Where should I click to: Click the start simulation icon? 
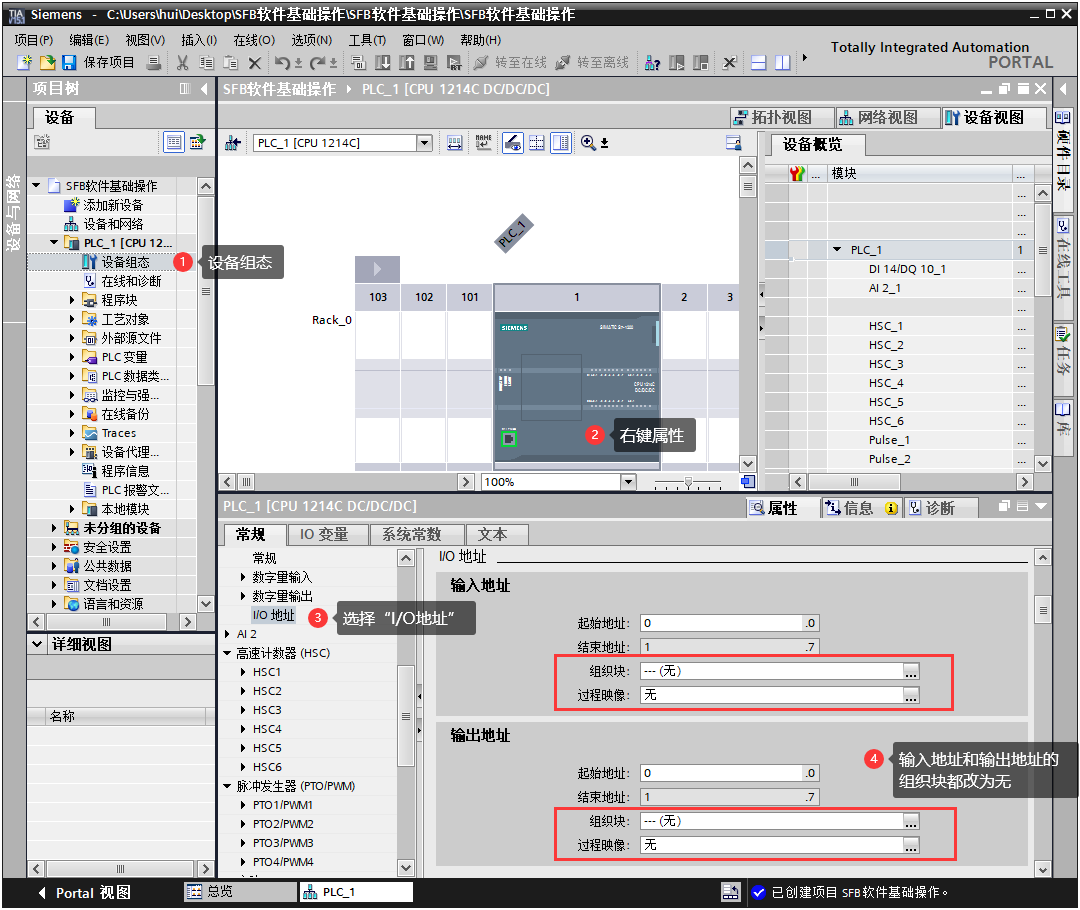[x=430, y=63]
